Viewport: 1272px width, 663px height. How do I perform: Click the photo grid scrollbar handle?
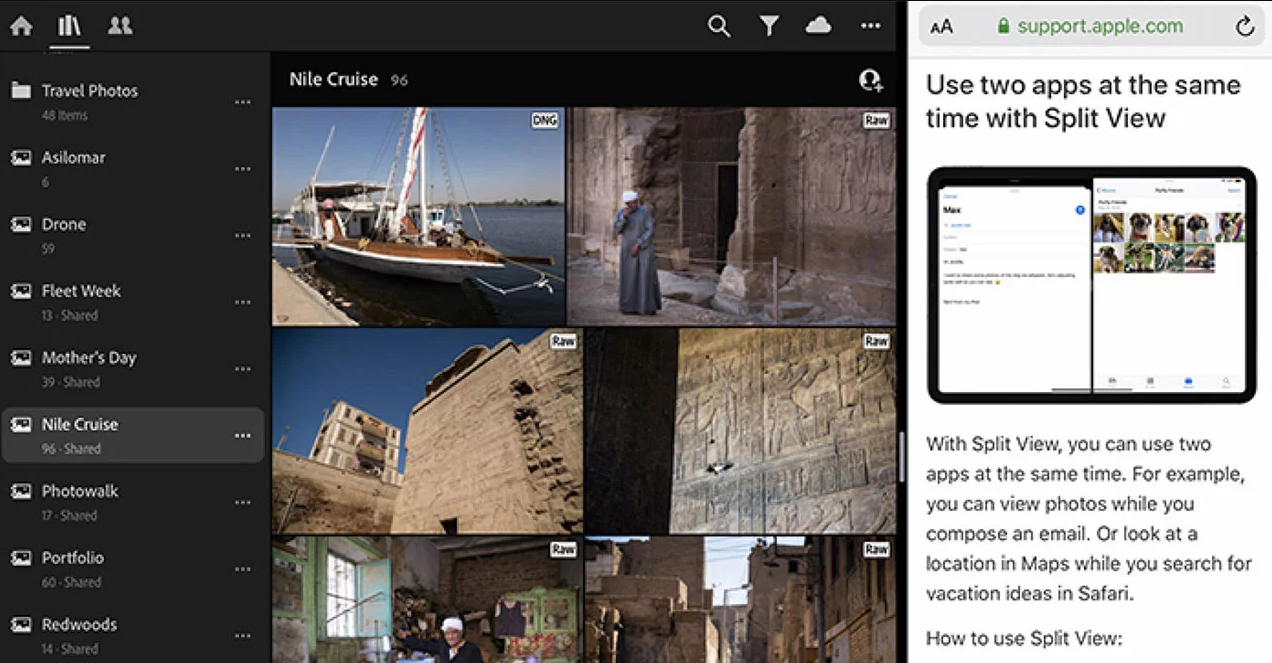901,456
